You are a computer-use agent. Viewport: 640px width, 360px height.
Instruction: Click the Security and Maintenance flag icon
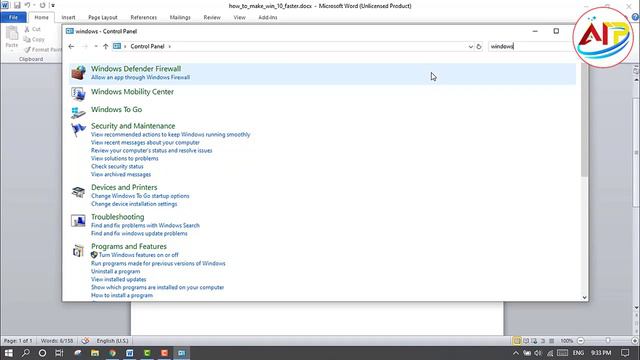(78, 130)
